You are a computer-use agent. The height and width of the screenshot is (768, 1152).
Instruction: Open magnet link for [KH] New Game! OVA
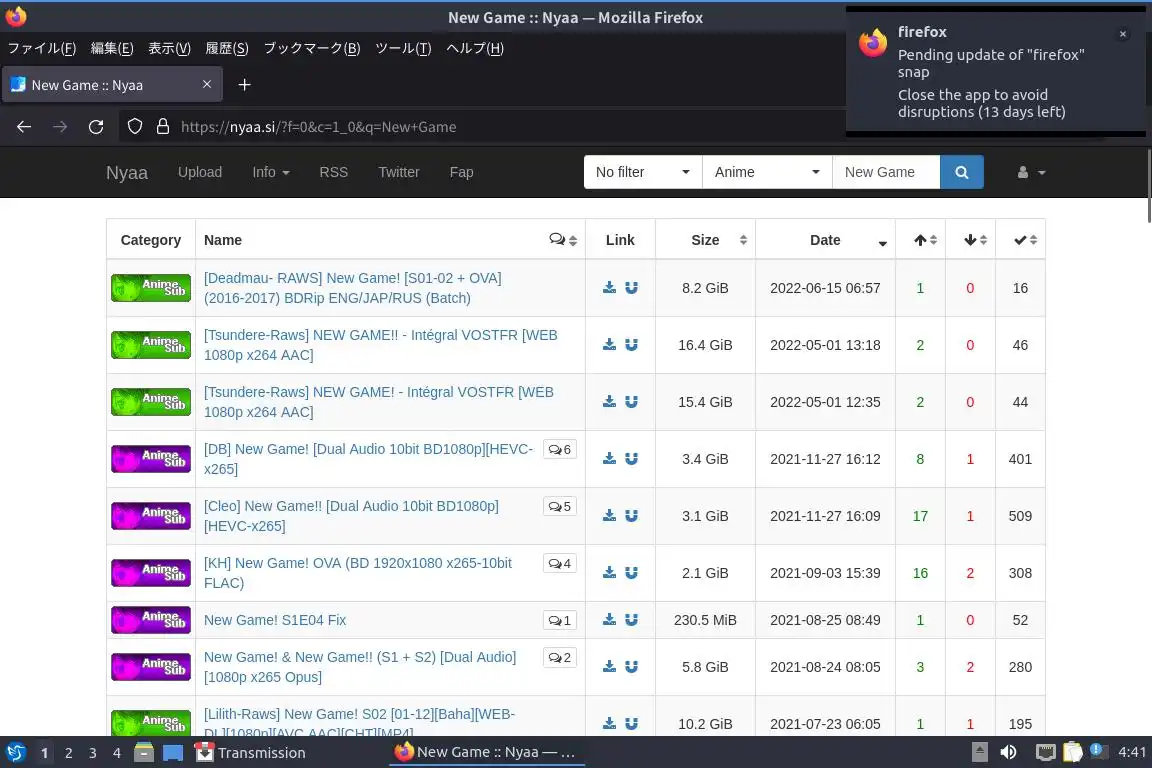pos(631,573)
